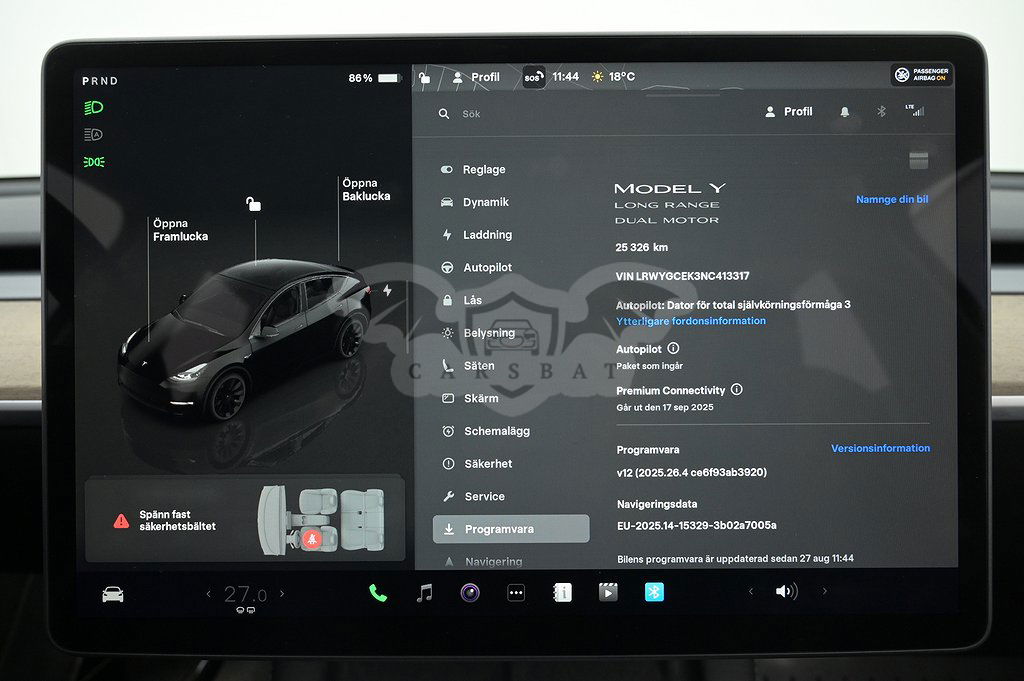Click the Sök search field
This screenshot has height=681, width=1024.
click(580, 114)
